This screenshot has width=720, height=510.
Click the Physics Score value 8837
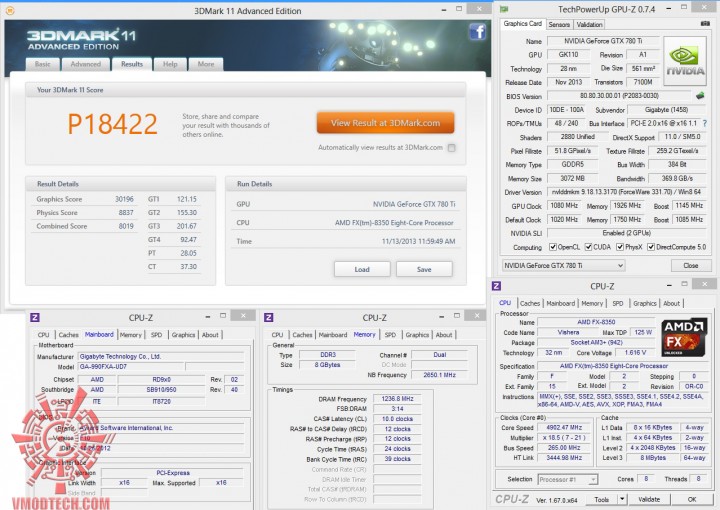click(126, 213)
